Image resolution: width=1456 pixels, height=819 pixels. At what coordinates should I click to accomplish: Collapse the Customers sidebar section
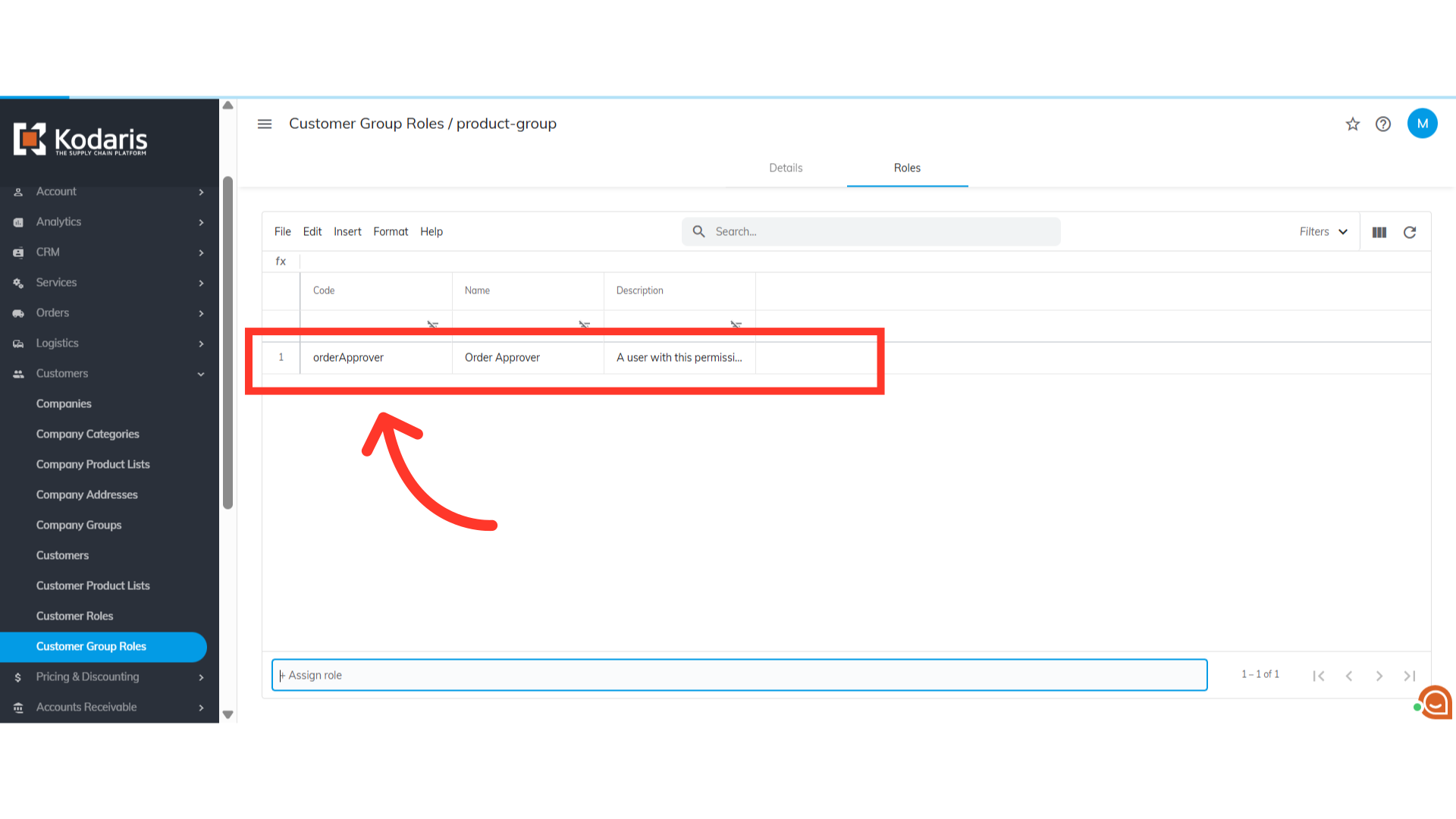click(201, 374)
